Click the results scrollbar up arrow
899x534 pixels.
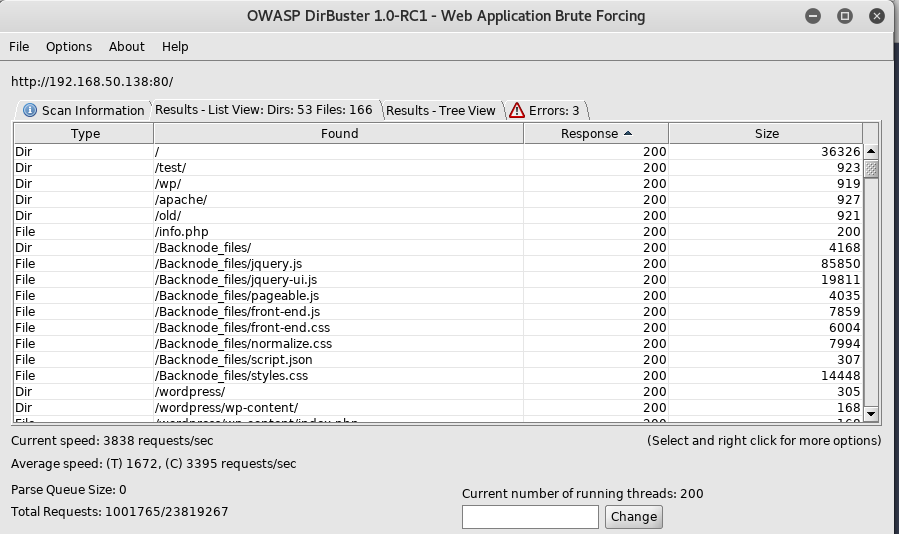871,151
